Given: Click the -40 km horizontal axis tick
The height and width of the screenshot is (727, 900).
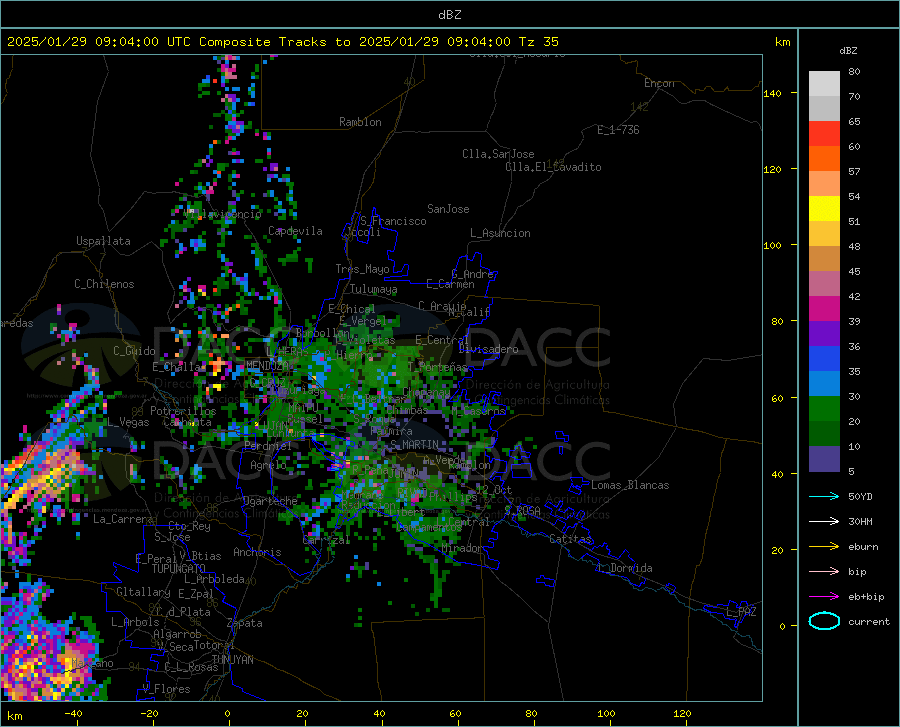Looking at the screenshot, I should tap(73, 714).
